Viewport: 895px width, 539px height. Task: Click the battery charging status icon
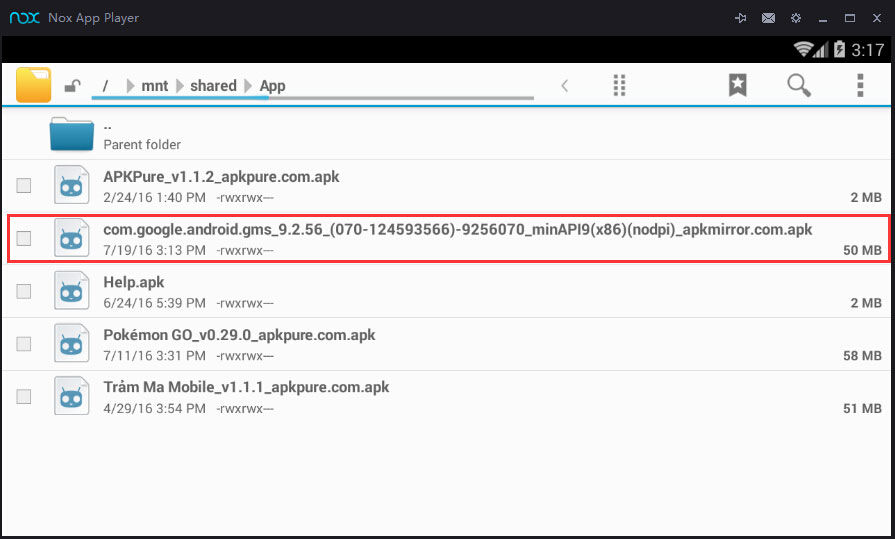839,49
